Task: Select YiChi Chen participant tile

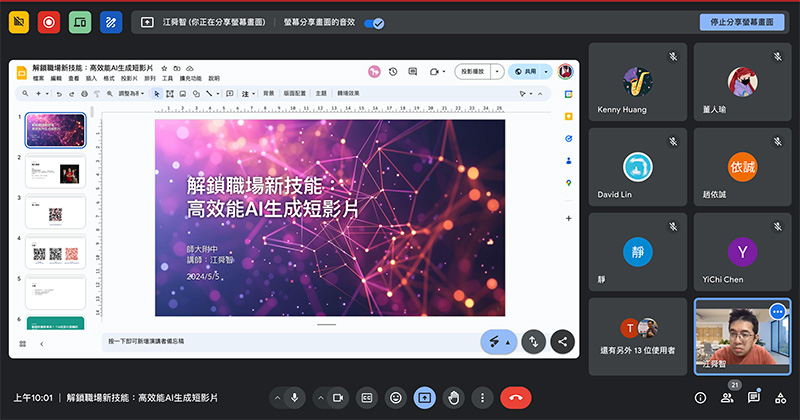Action: pos(742,252)
